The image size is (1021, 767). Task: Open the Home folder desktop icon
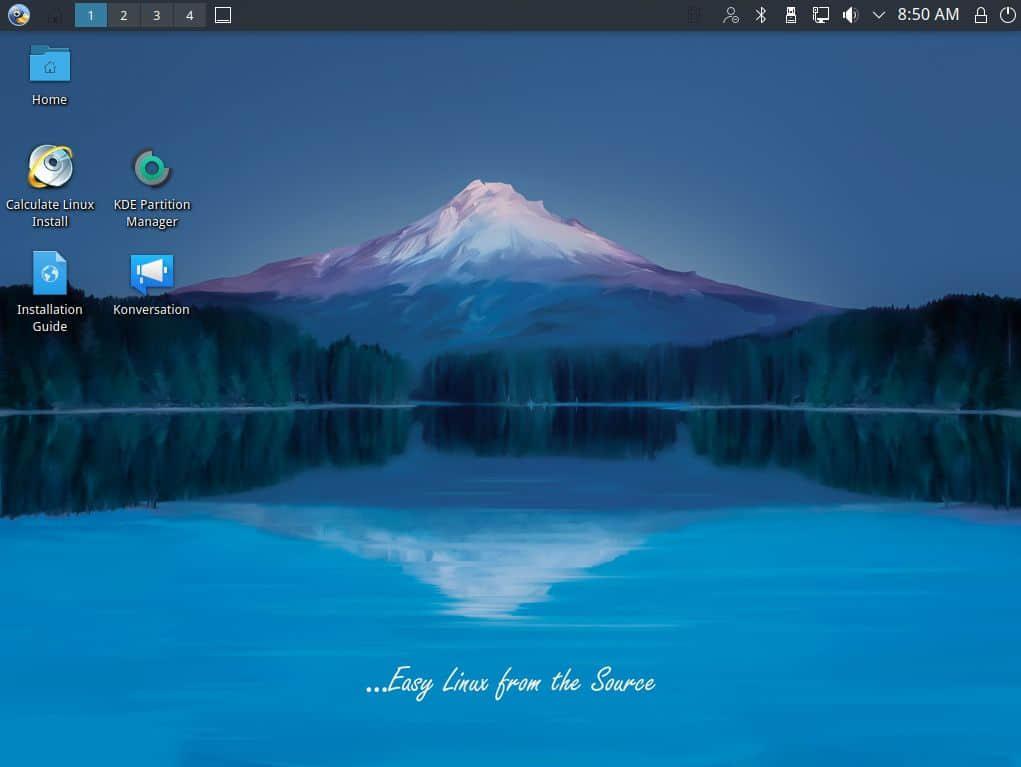(50, 66)
